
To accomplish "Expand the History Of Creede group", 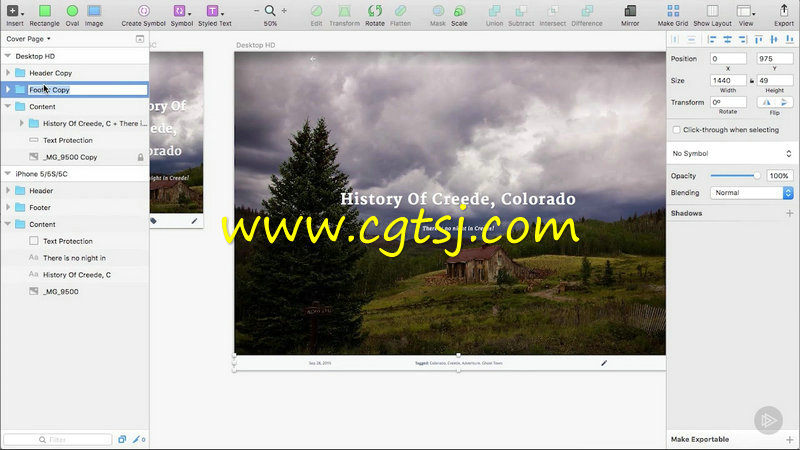I will (21, 123).
